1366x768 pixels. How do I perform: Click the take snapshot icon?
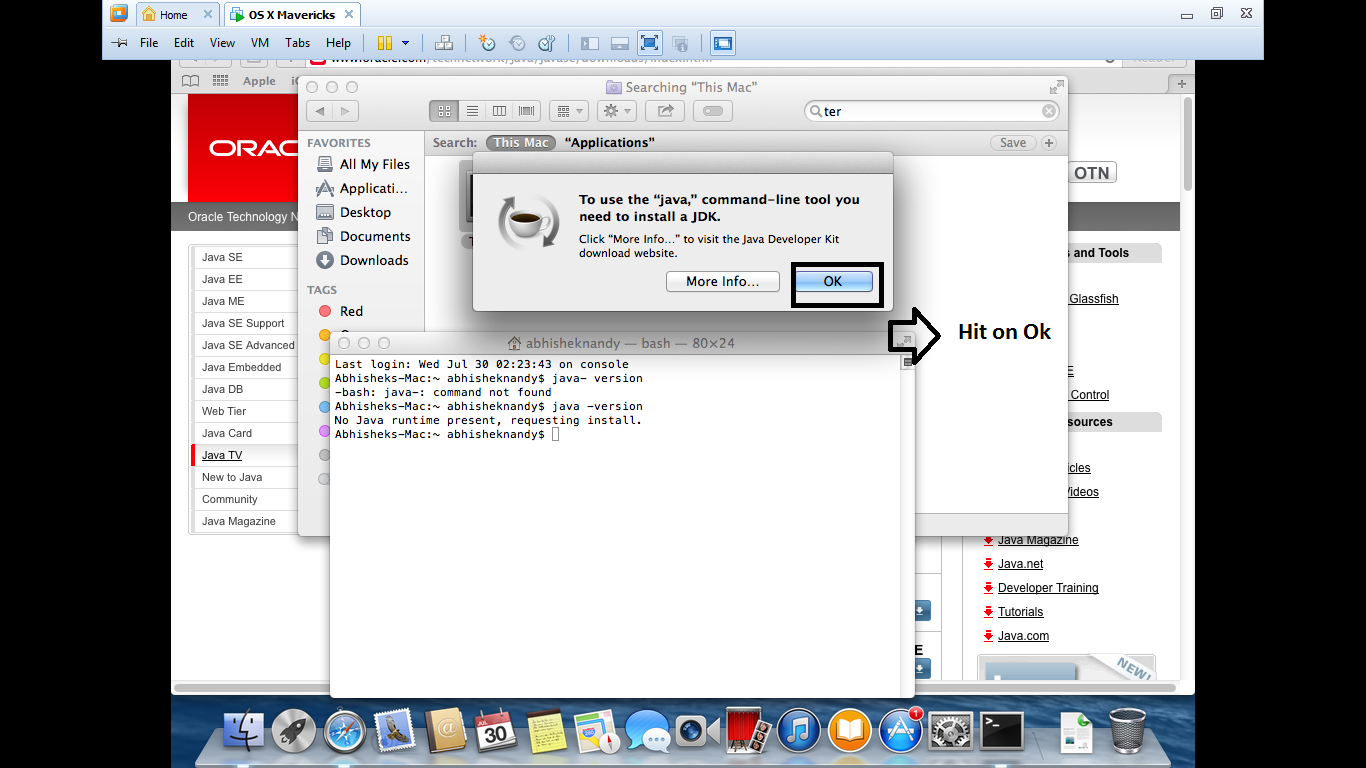point(487,43)
